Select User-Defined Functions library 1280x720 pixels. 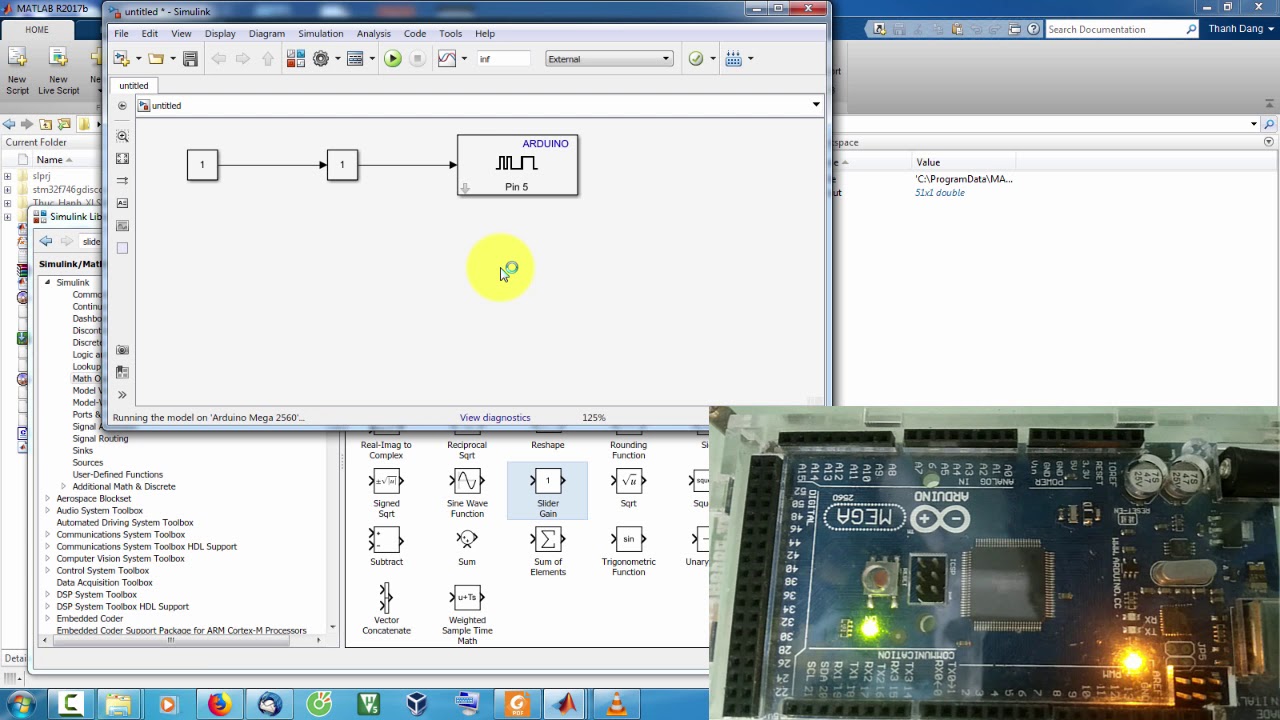tap(117, 475)
